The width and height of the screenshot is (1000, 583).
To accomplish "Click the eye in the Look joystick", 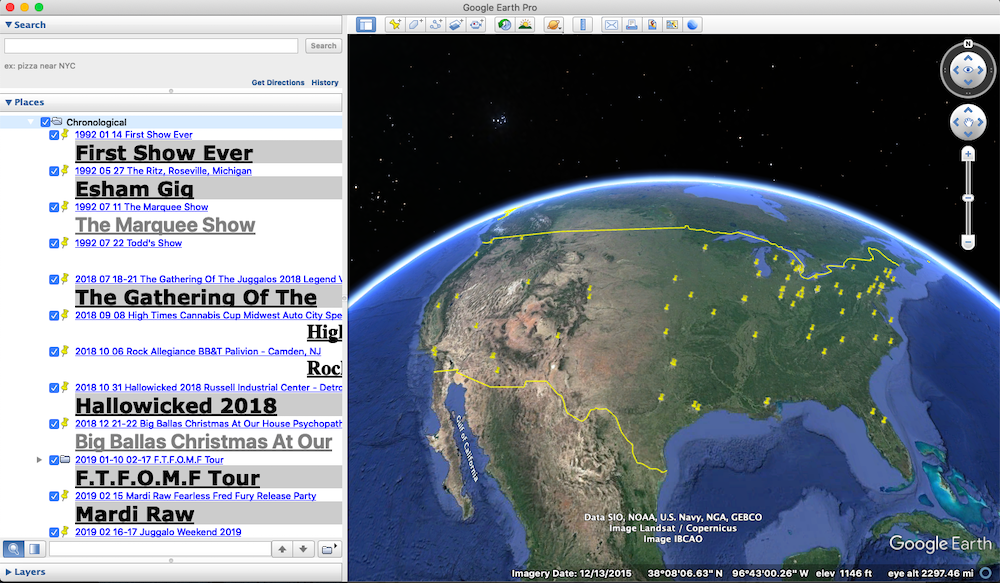I will pyautogui.click(x=968, y=70).
